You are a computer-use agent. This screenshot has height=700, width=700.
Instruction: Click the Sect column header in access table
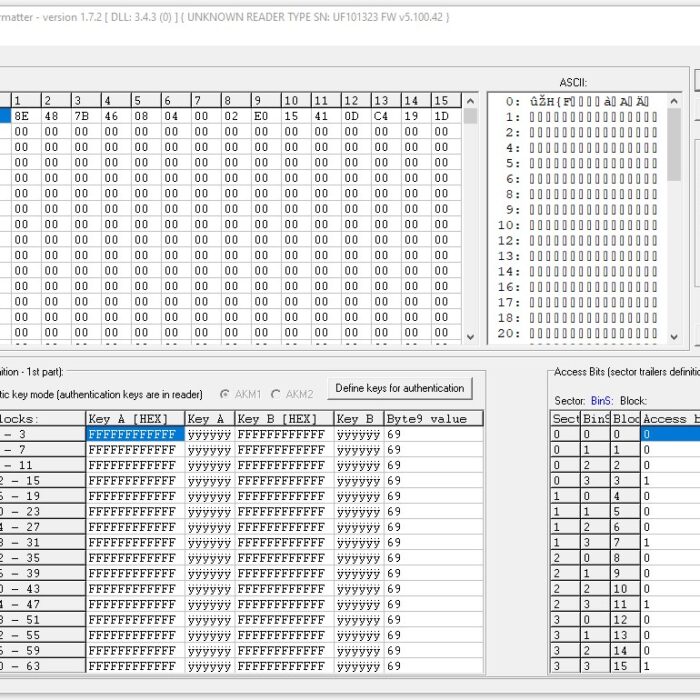[565, 419]
